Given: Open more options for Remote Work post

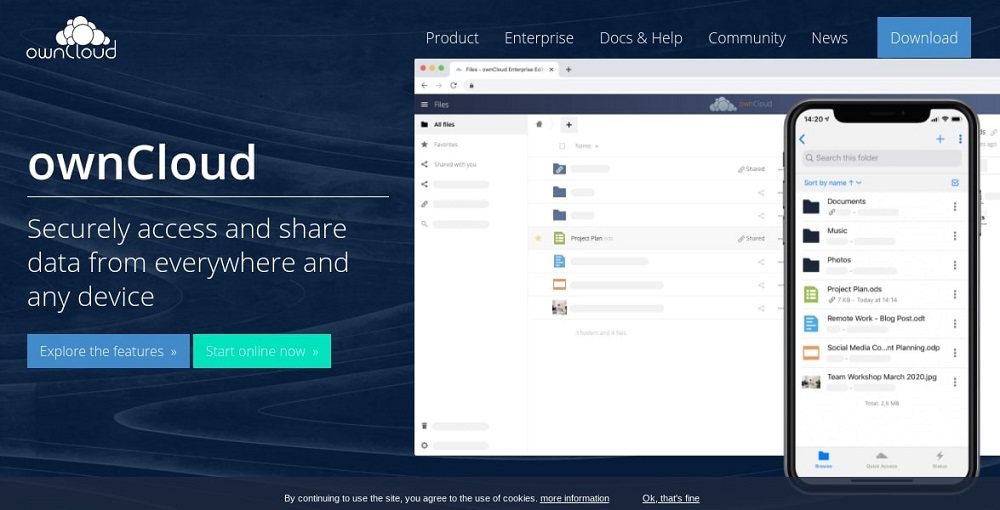Looking at the screenshot, I should click(x=955, y=324).
